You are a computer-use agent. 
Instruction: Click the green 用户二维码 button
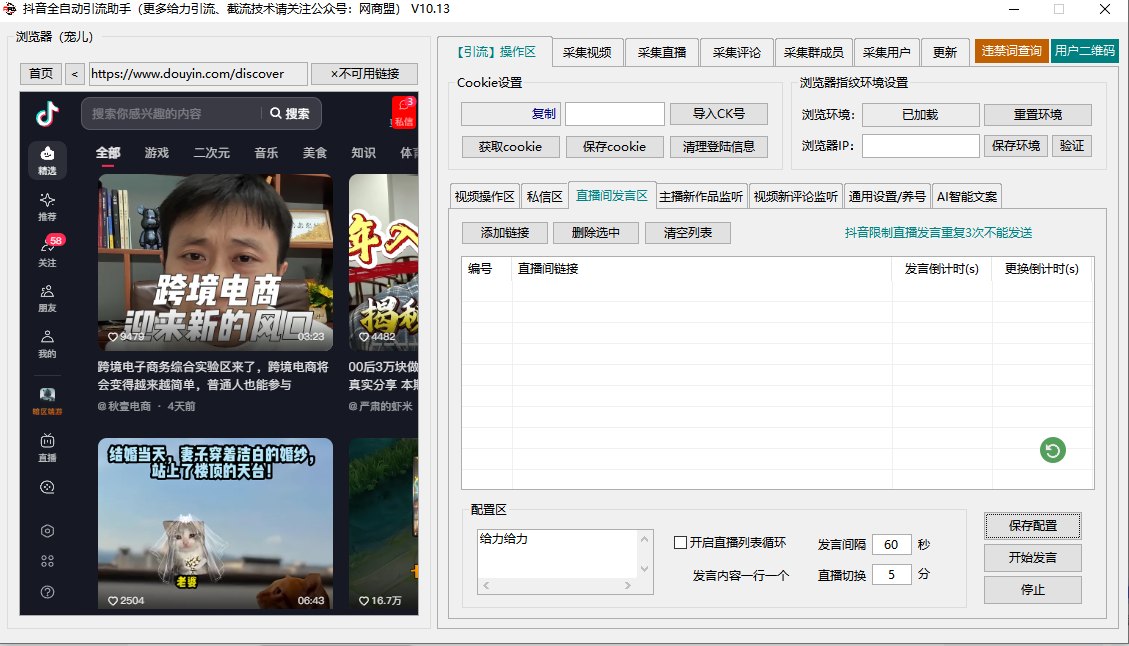click(x=1085, y=51)
